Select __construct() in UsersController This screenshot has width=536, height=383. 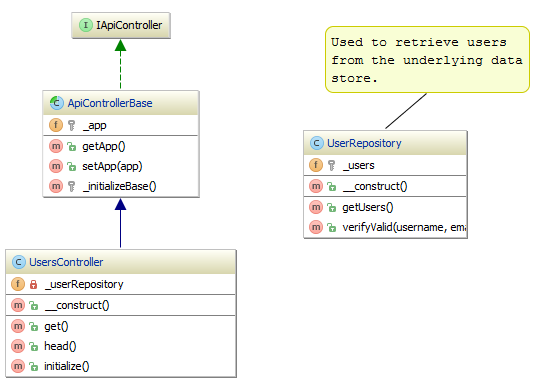coord(77,305)
